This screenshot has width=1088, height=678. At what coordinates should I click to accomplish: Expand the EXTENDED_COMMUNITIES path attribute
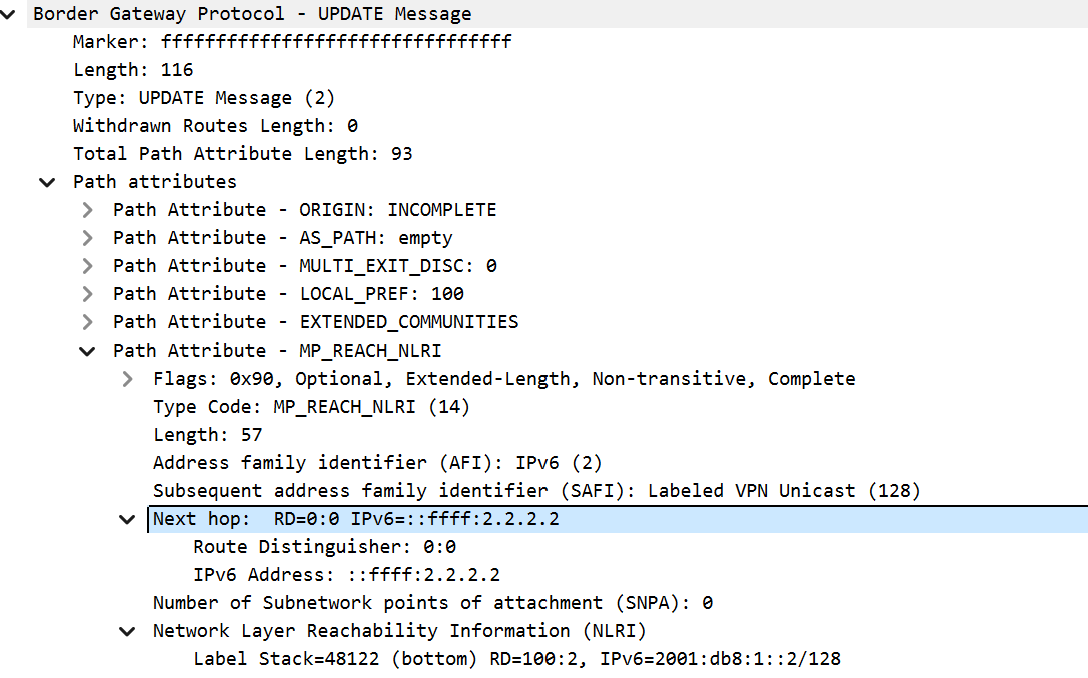click(x=87, y=322)
